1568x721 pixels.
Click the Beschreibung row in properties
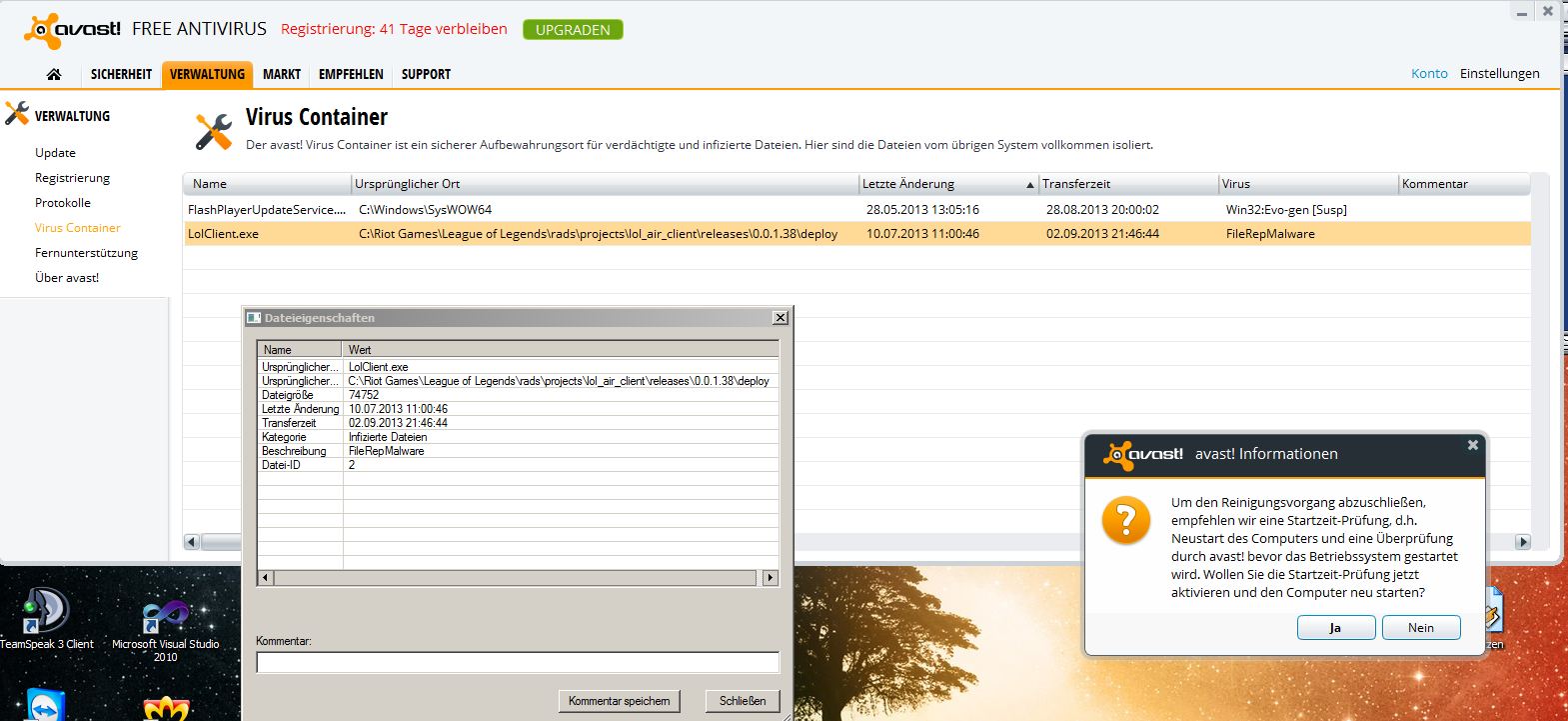[518, 451]
